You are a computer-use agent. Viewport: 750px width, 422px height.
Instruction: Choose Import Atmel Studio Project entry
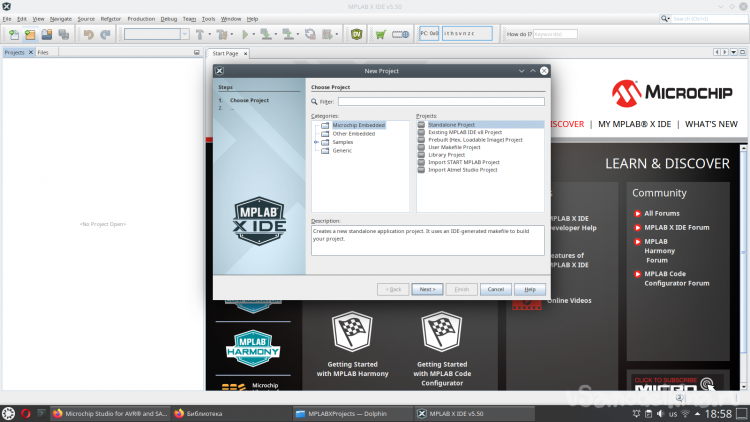click(462, 170)
